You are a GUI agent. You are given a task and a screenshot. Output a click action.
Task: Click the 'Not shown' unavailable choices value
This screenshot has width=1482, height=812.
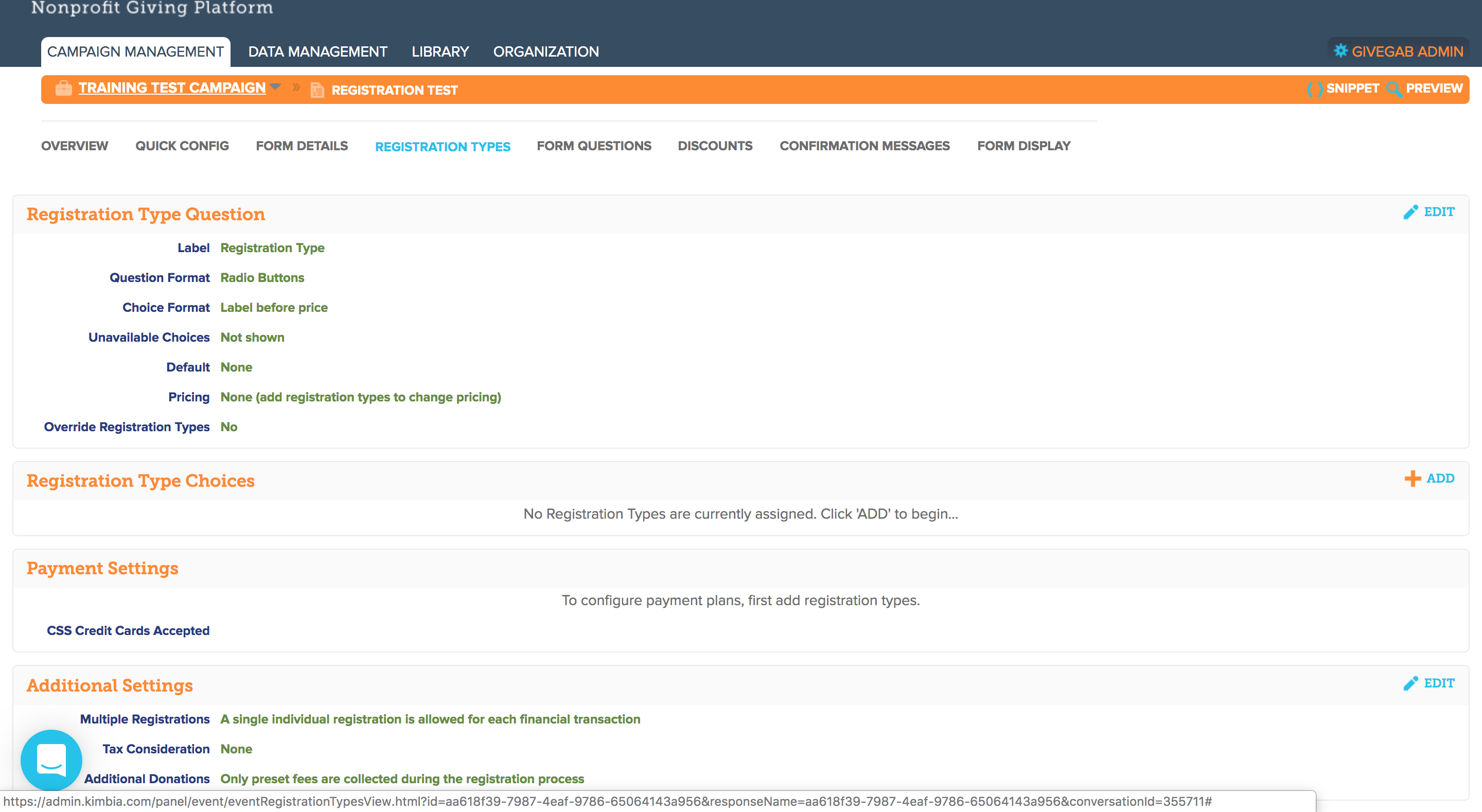(x=252, y=337)
